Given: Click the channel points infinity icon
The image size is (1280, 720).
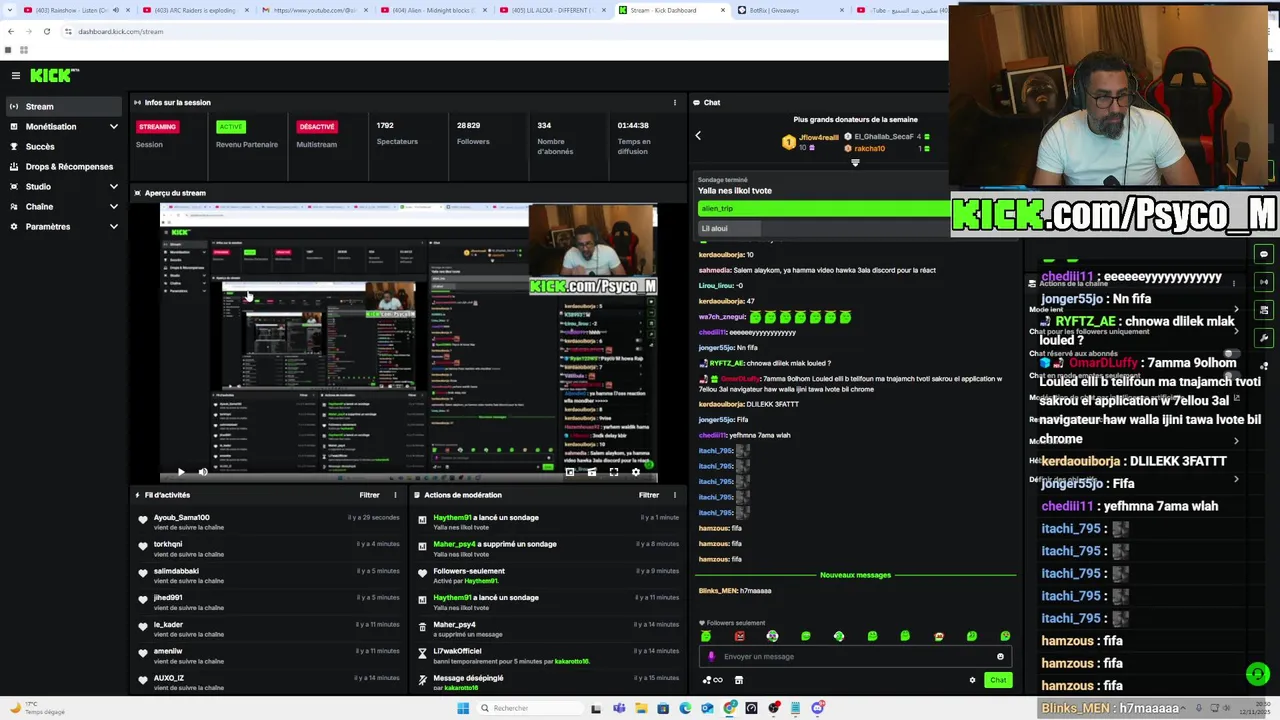Looking at the screenshot, I should pos(713,680).
